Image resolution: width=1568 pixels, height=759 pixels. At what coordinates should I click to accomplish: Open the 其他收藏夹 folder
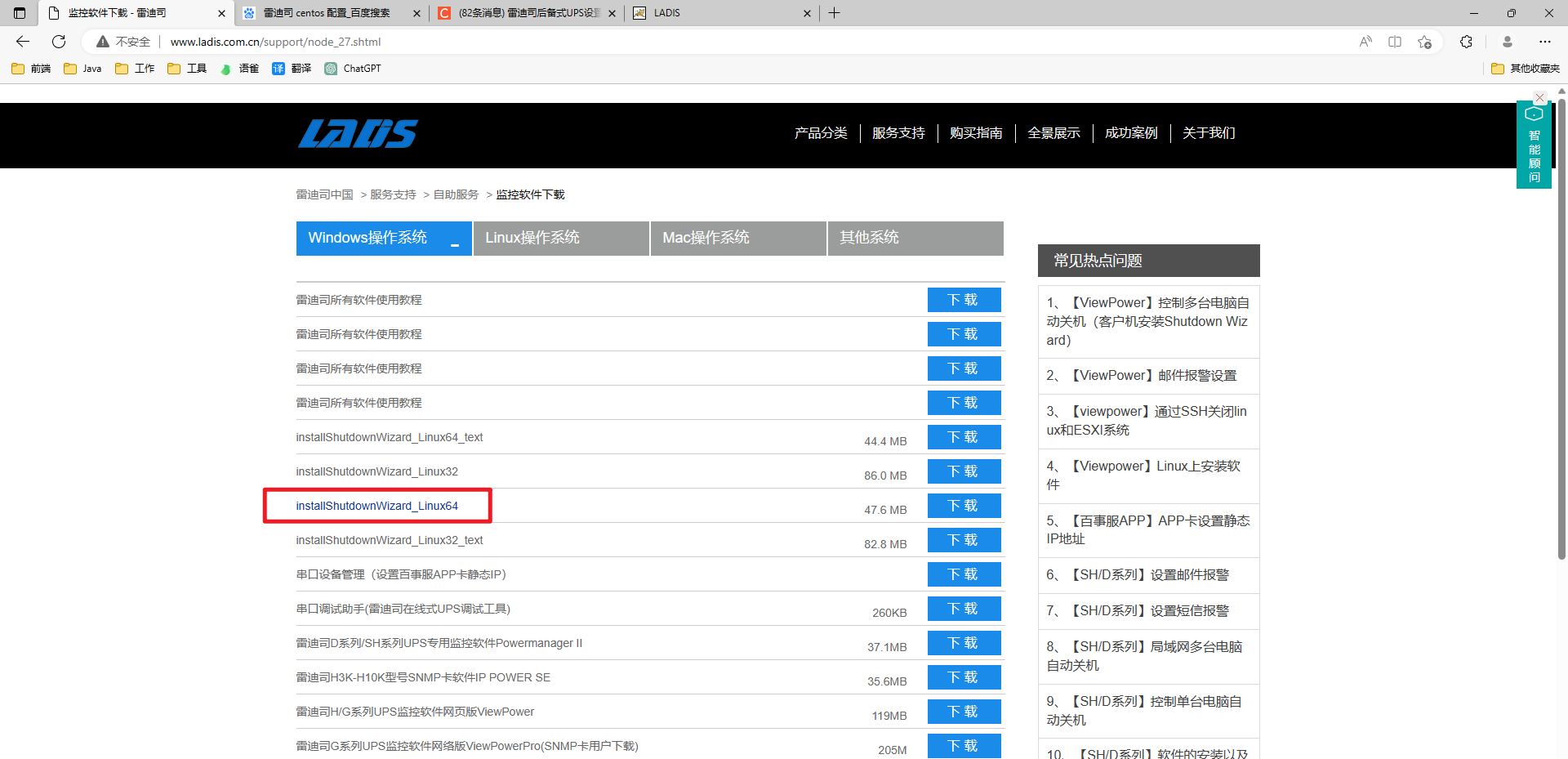point(1525,69)
